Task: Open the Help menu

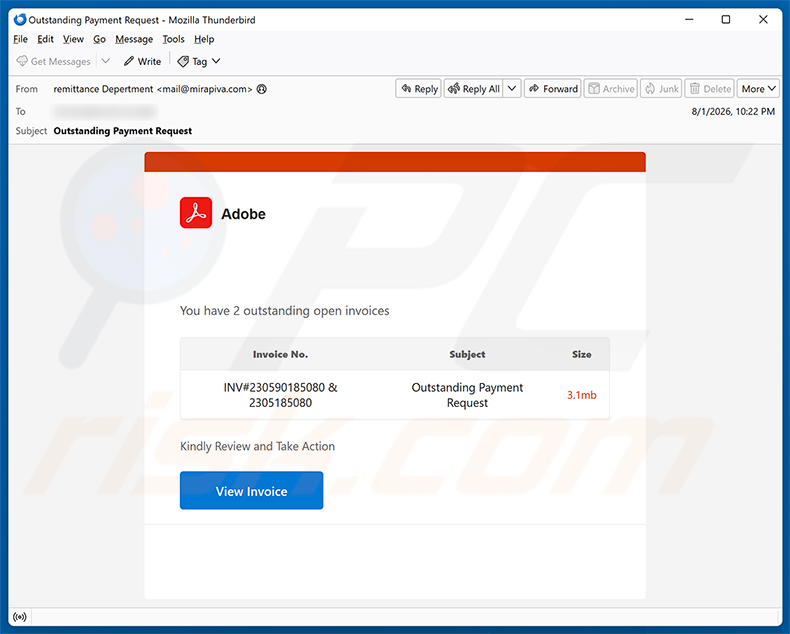Action: 204,39
